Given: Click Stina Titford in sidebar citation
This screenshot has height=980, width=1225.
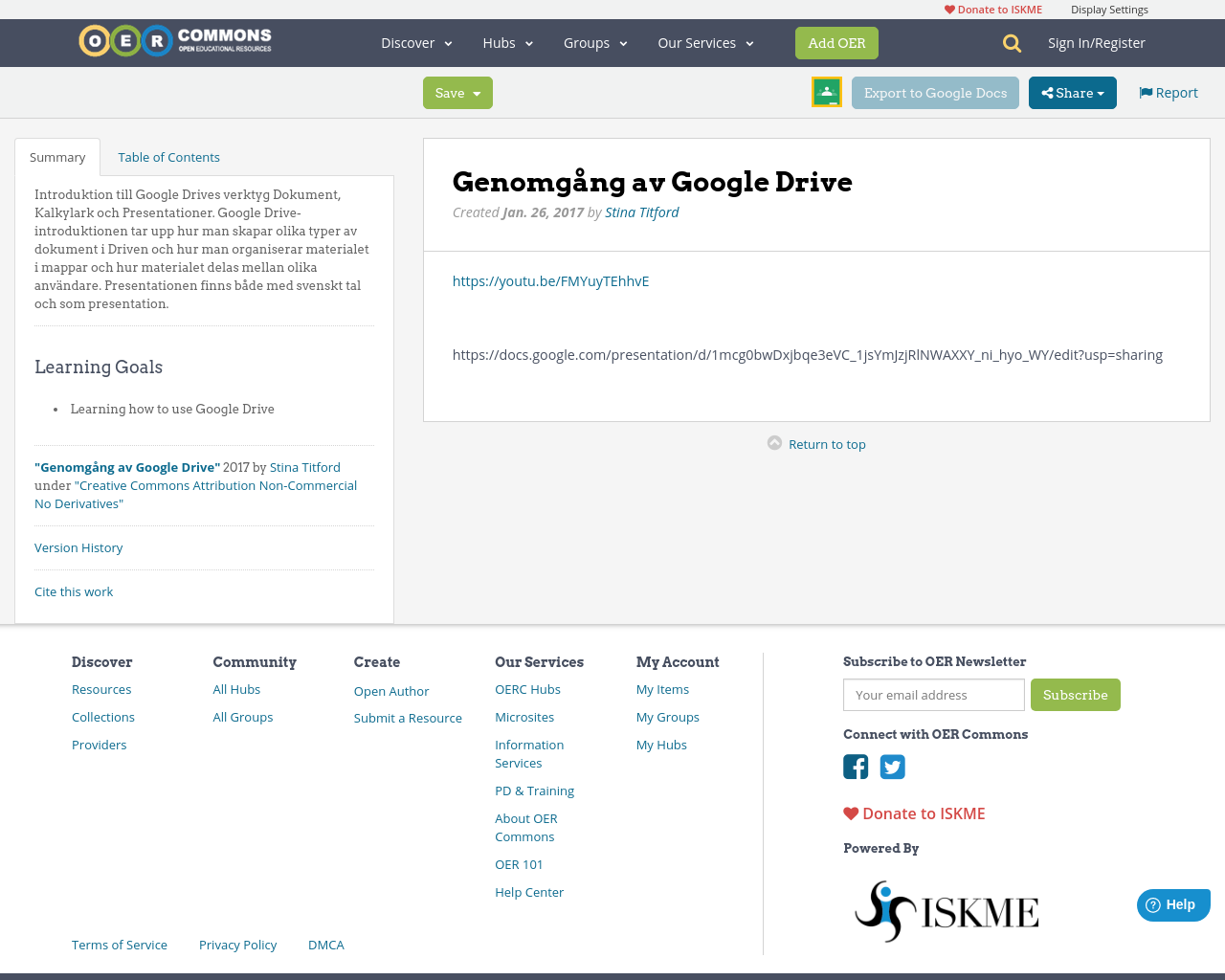Looking at the screenshot, I should tap(305, 467).
